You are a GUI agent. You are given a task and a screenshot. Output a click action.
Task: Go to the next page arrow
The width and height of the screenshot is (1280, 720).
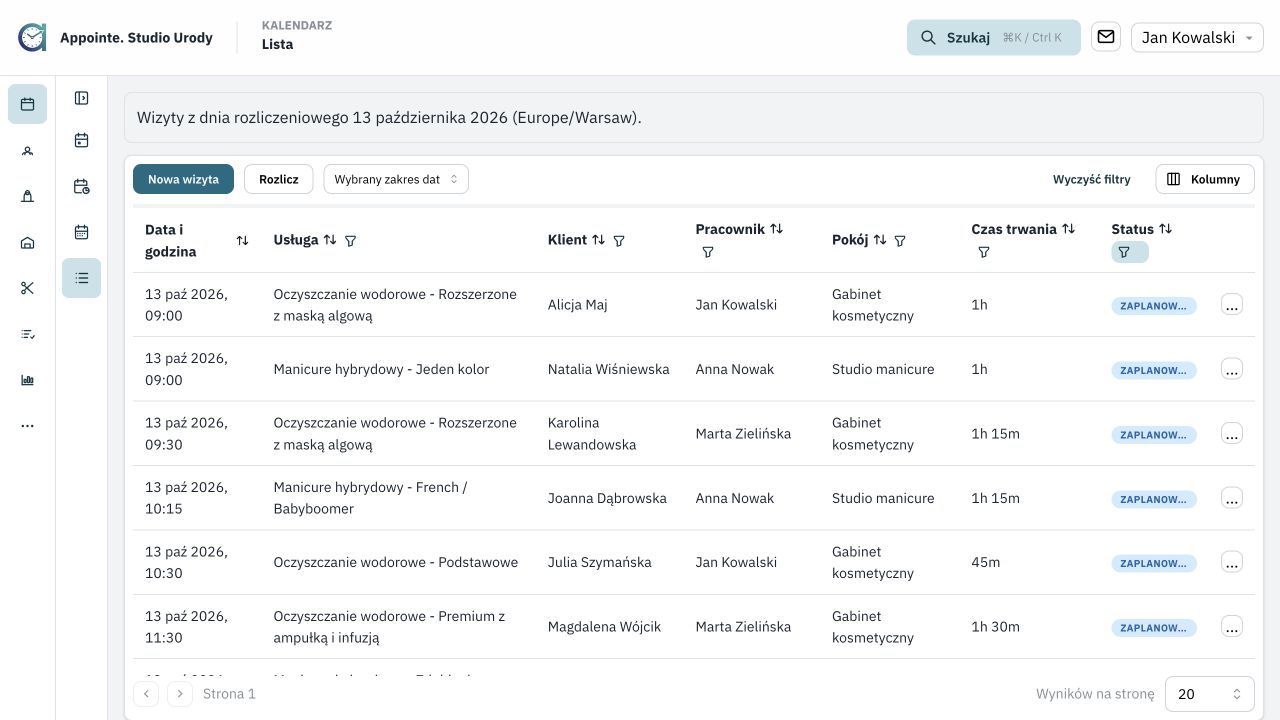[x=179, y=694]
